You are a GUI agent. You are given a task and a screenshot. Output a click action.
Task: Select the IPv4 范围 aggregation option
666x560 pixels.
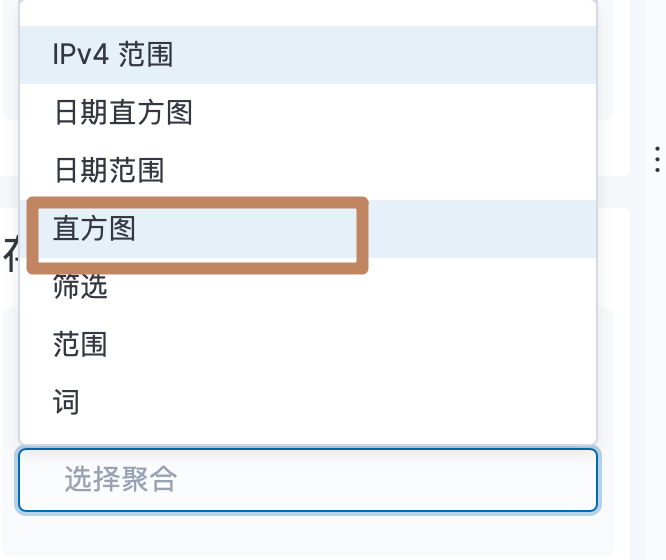(x=308, y=55)
